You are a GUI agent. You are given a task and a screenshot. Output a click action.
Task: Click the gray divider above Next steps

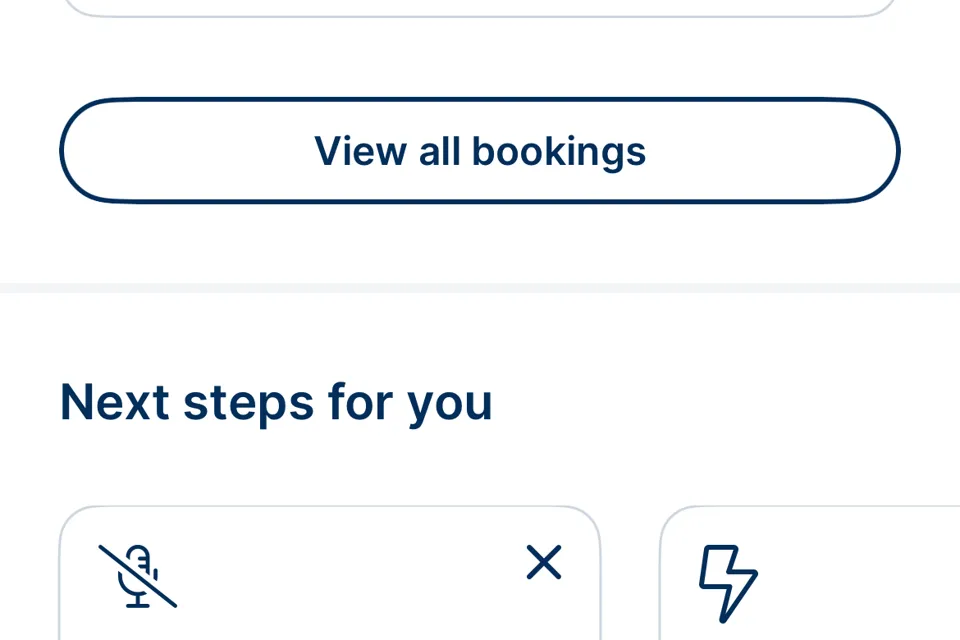pyautogui.click(x=480, y=288)
